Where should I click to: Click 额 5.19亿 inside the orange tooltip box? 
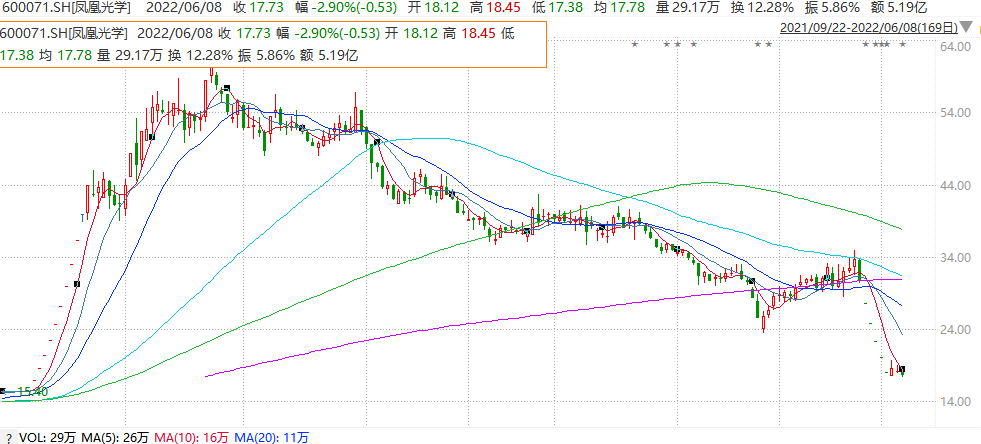331,55
